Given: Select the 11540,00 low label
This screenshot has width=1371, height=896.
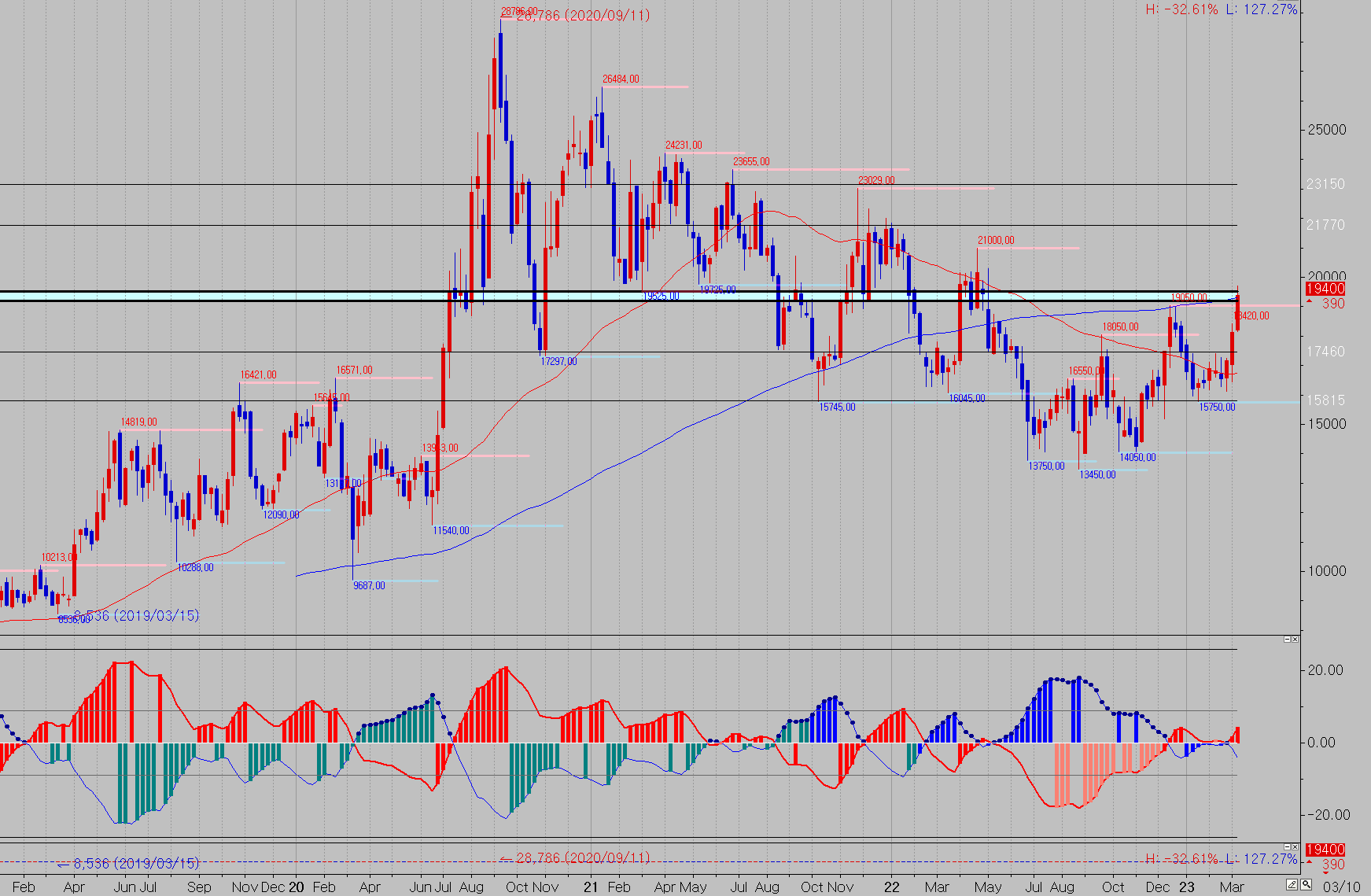Looking at the screenshot, I should (x=451, y=531).
